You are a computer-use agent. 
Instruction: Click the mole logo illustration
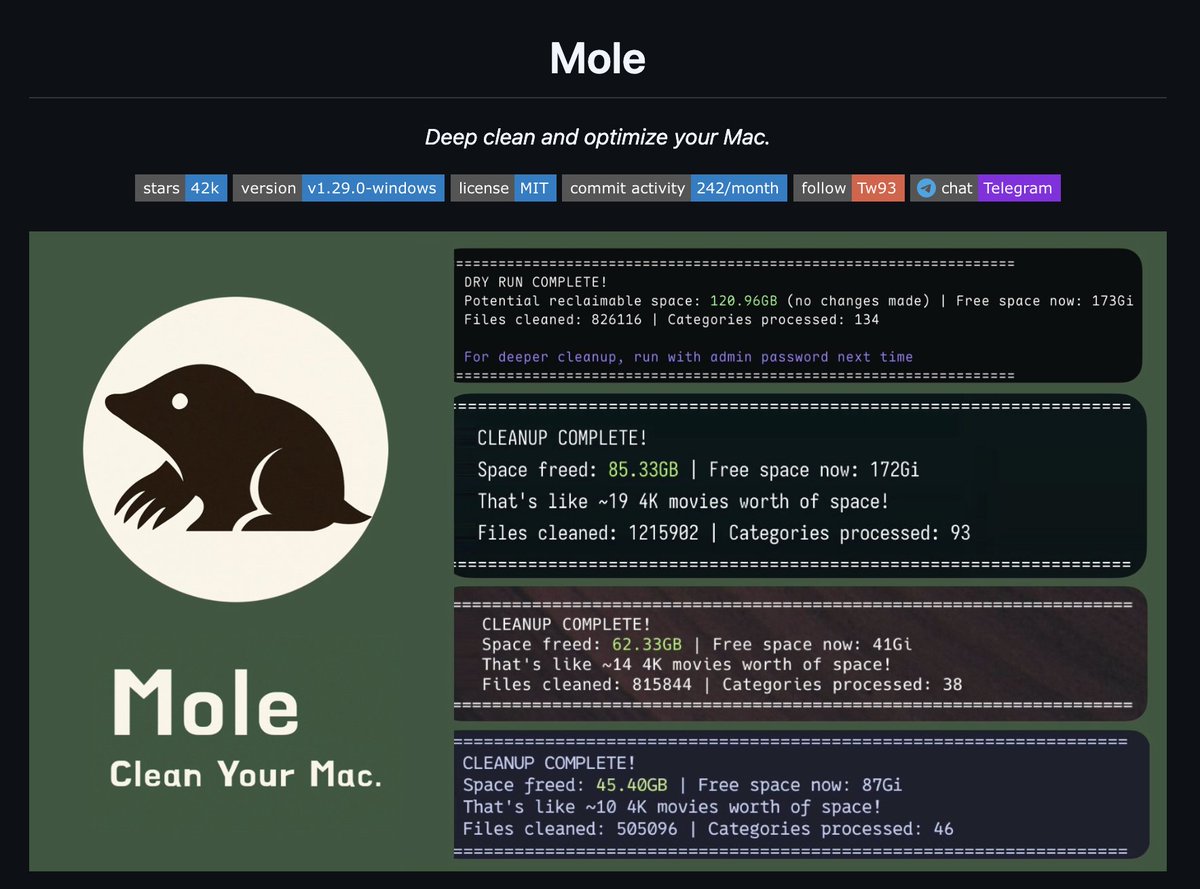tap(236, 451)
